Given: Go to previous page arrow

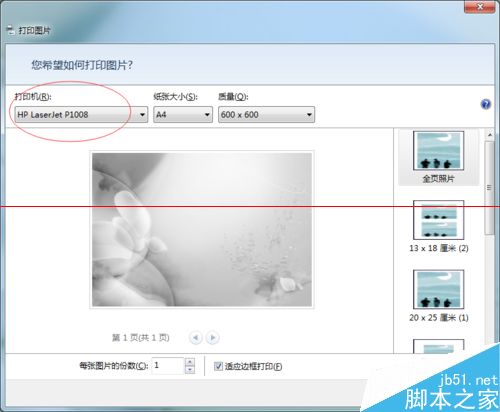Looking at the screenshot, I should pyautogui.click(x=196, y=338).
